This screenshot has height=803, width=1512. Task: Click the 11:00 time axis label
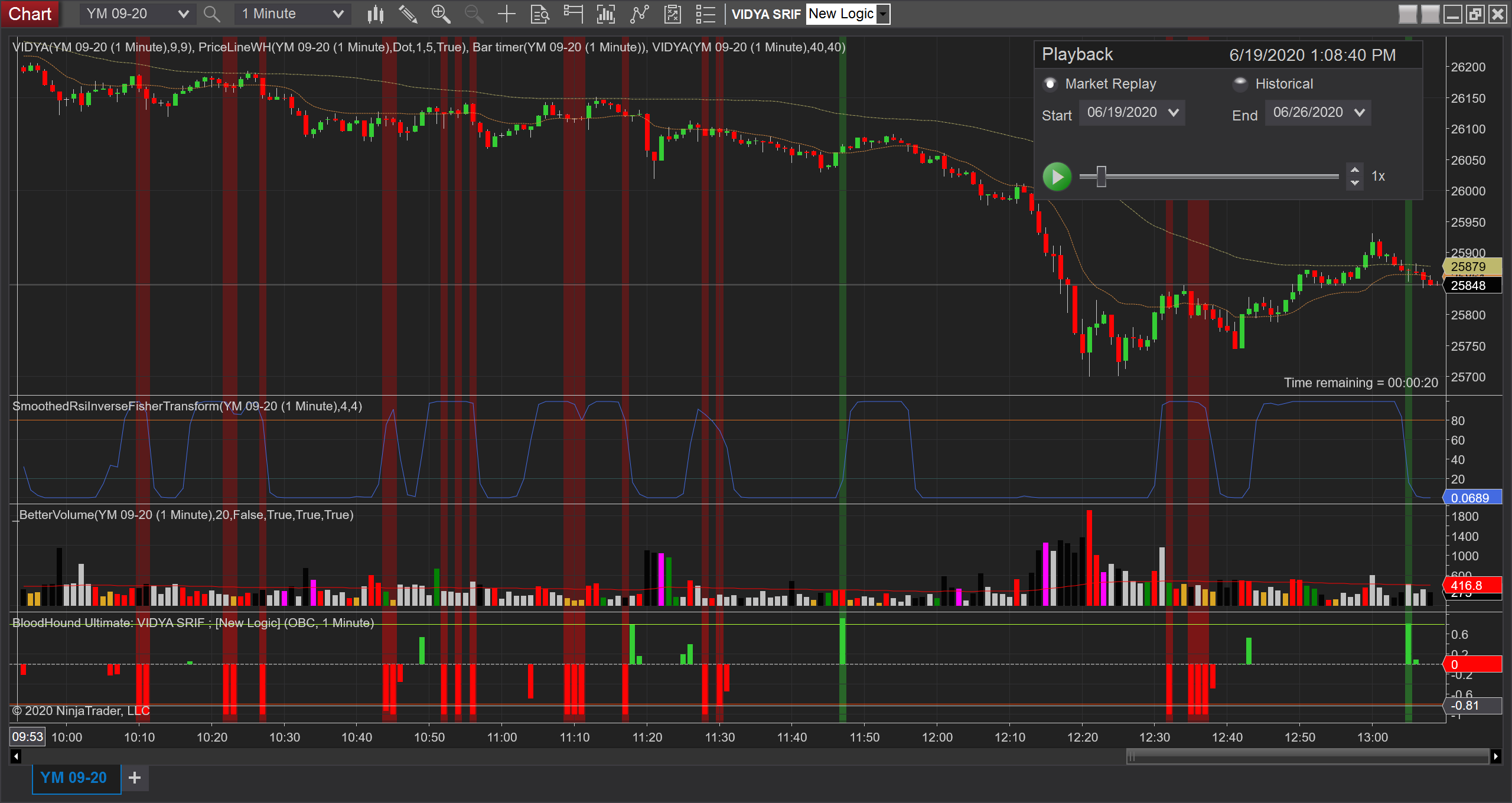[x=502, y=737]
